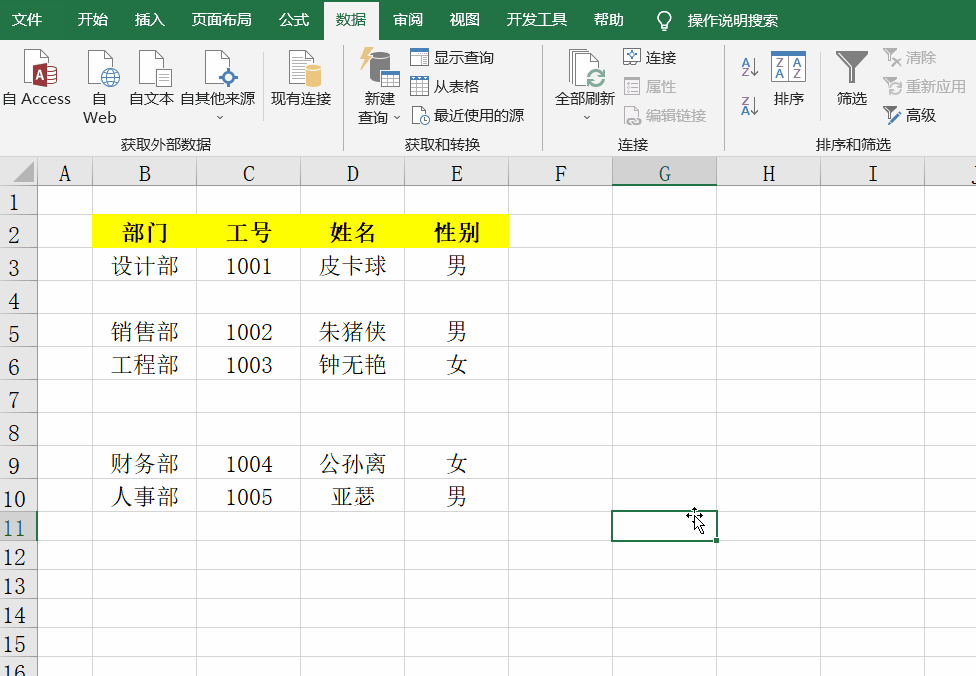976x676 pixels.
Task: Switch to the 帮助 tab
Action: click(x=609, y=20)
